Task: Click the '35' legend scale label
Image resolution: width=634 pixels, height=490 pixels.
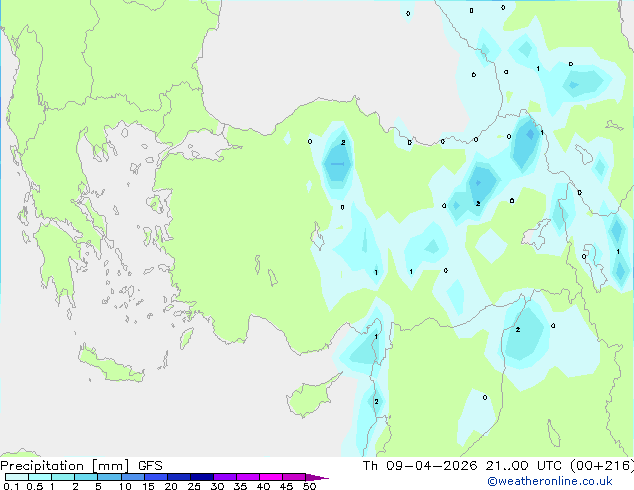Action: 240,486
